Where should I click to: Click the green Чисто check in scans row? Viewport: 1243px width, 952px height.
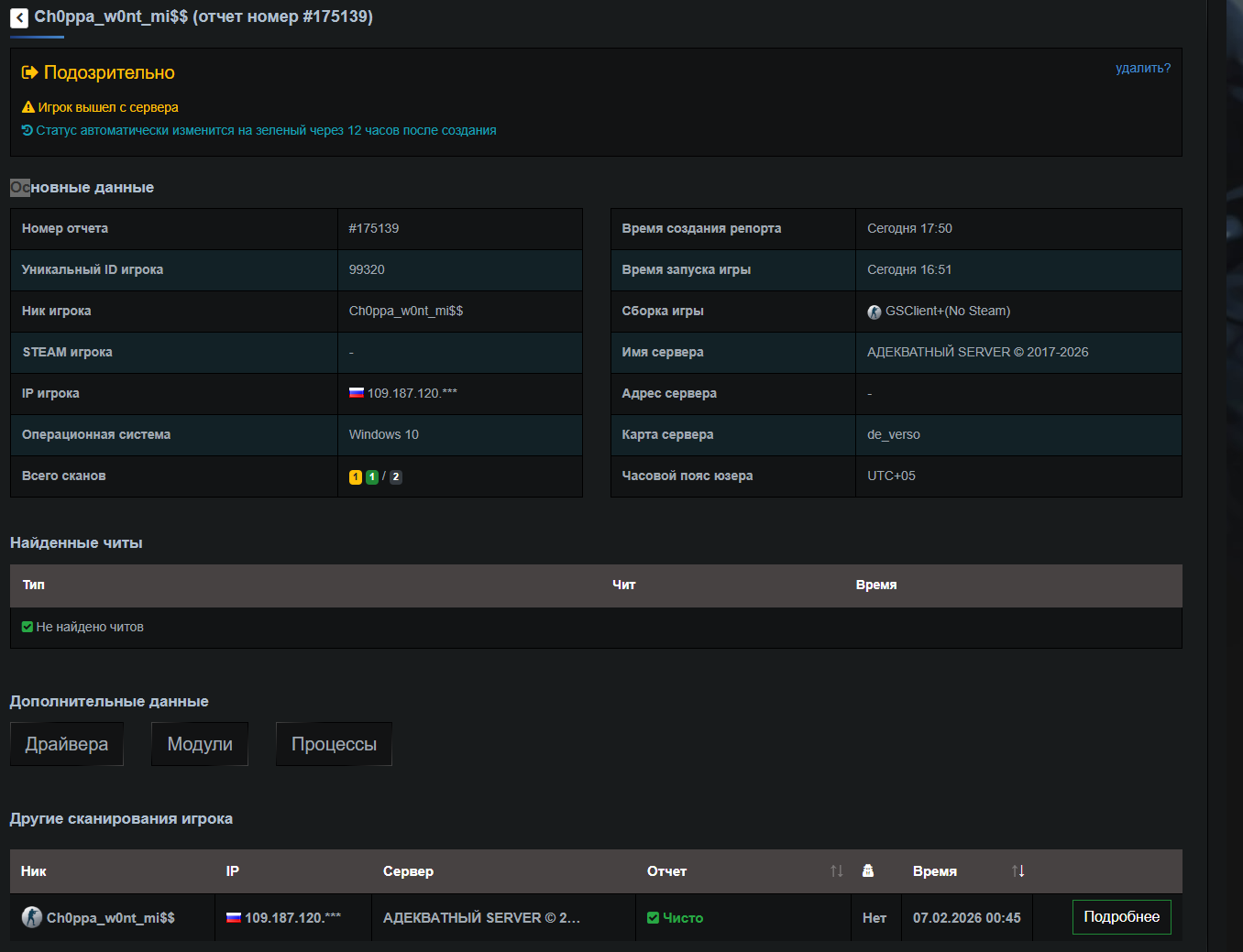tap(653, 917)
